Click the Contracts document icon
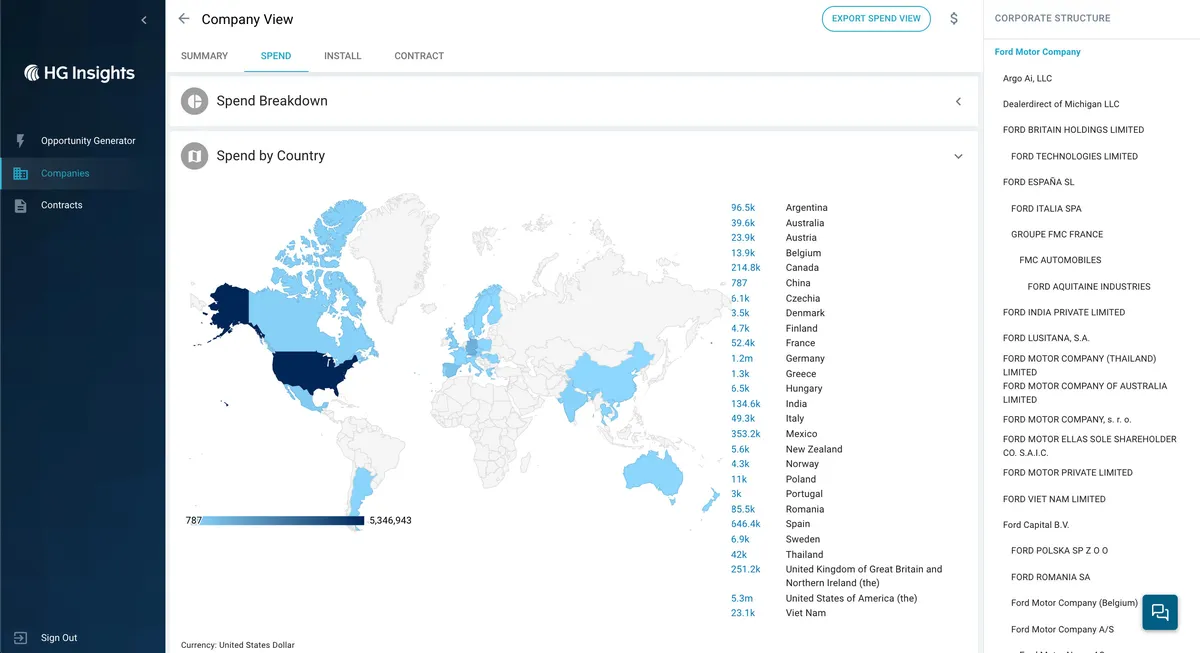 click(x=20, y=205)
